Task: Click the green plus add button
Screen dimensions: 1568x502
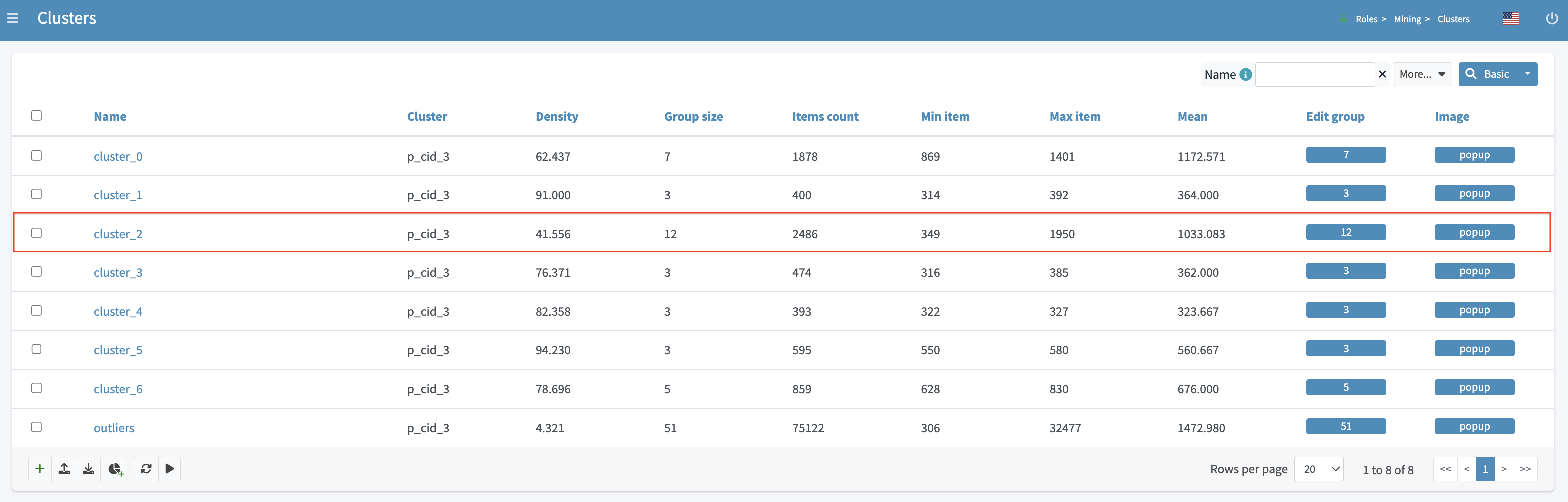Action: [x=40, y=469]
